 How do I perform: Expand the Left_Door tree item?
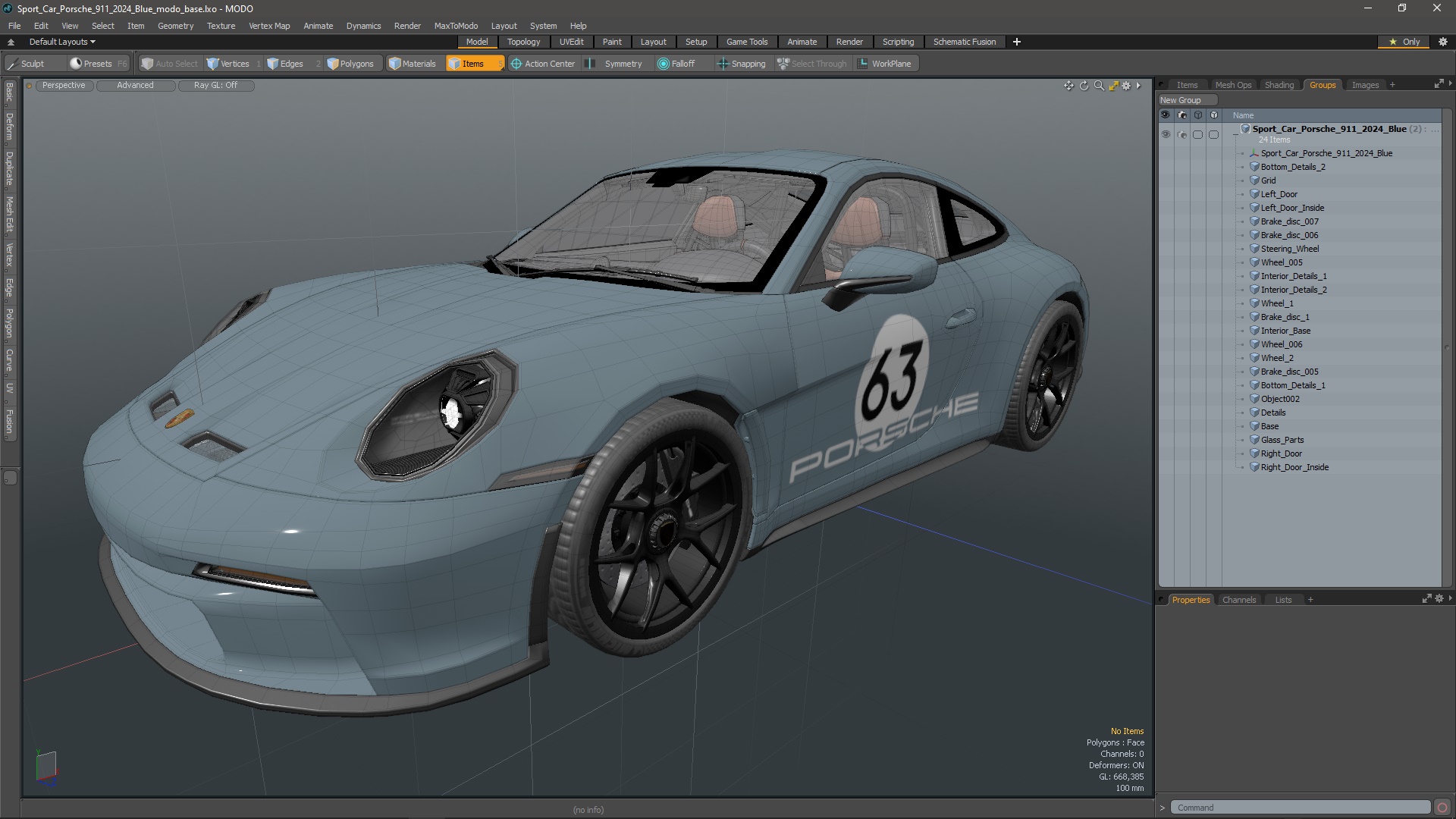pos(1242,195)
